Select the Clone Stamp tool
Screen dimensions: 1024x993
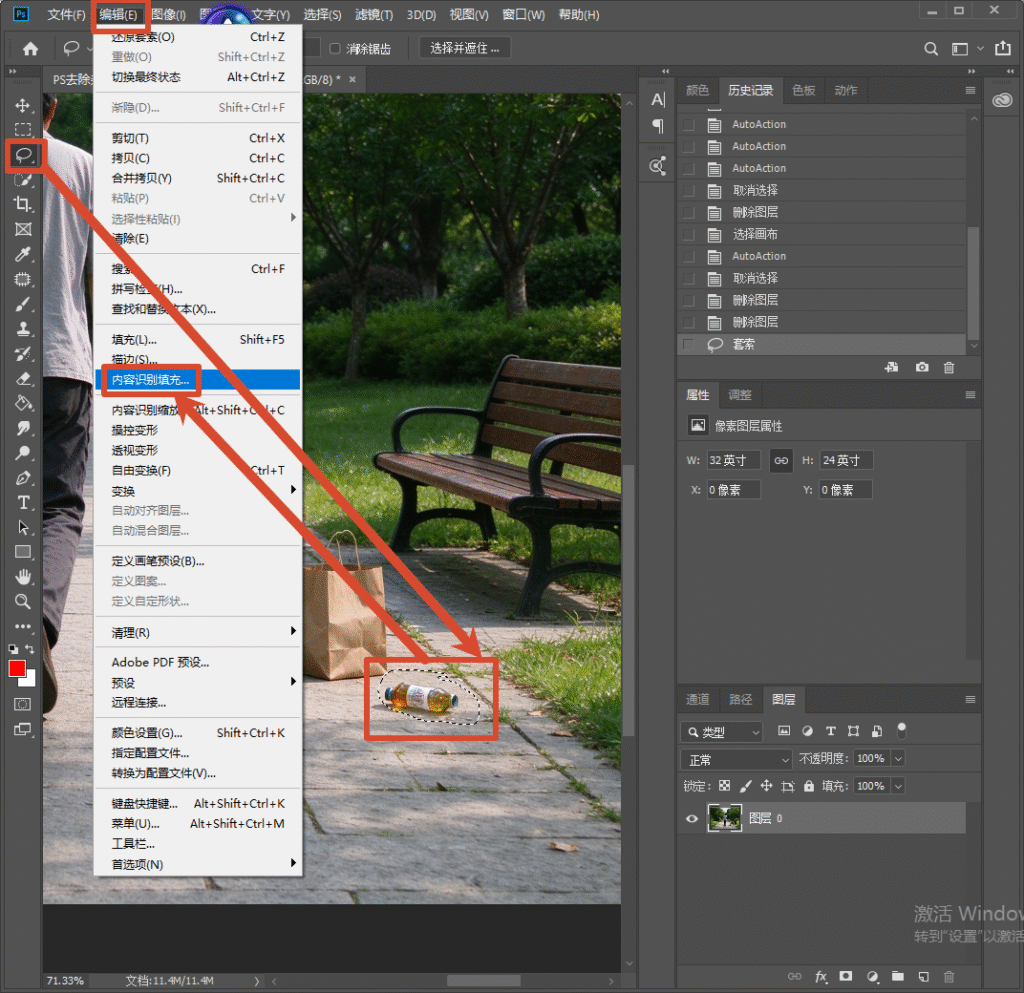[x=23, y=329]
